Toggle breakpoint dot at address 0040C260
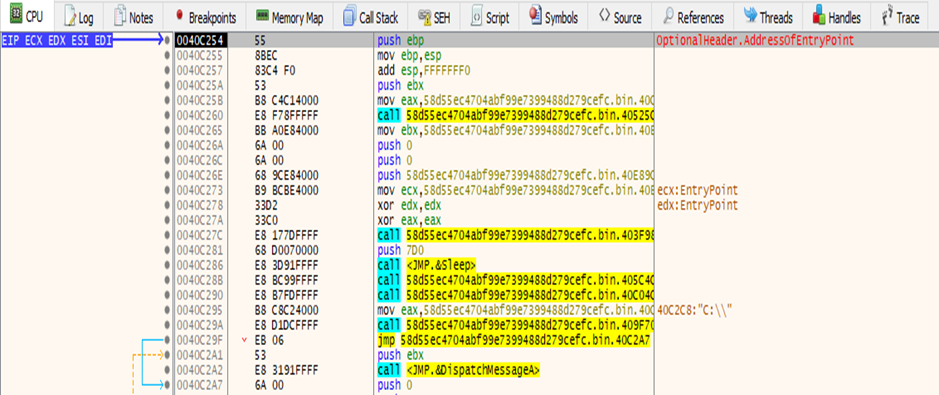Image resolution: width=939 pixels, height=395 pixels. tap(167, 115)
